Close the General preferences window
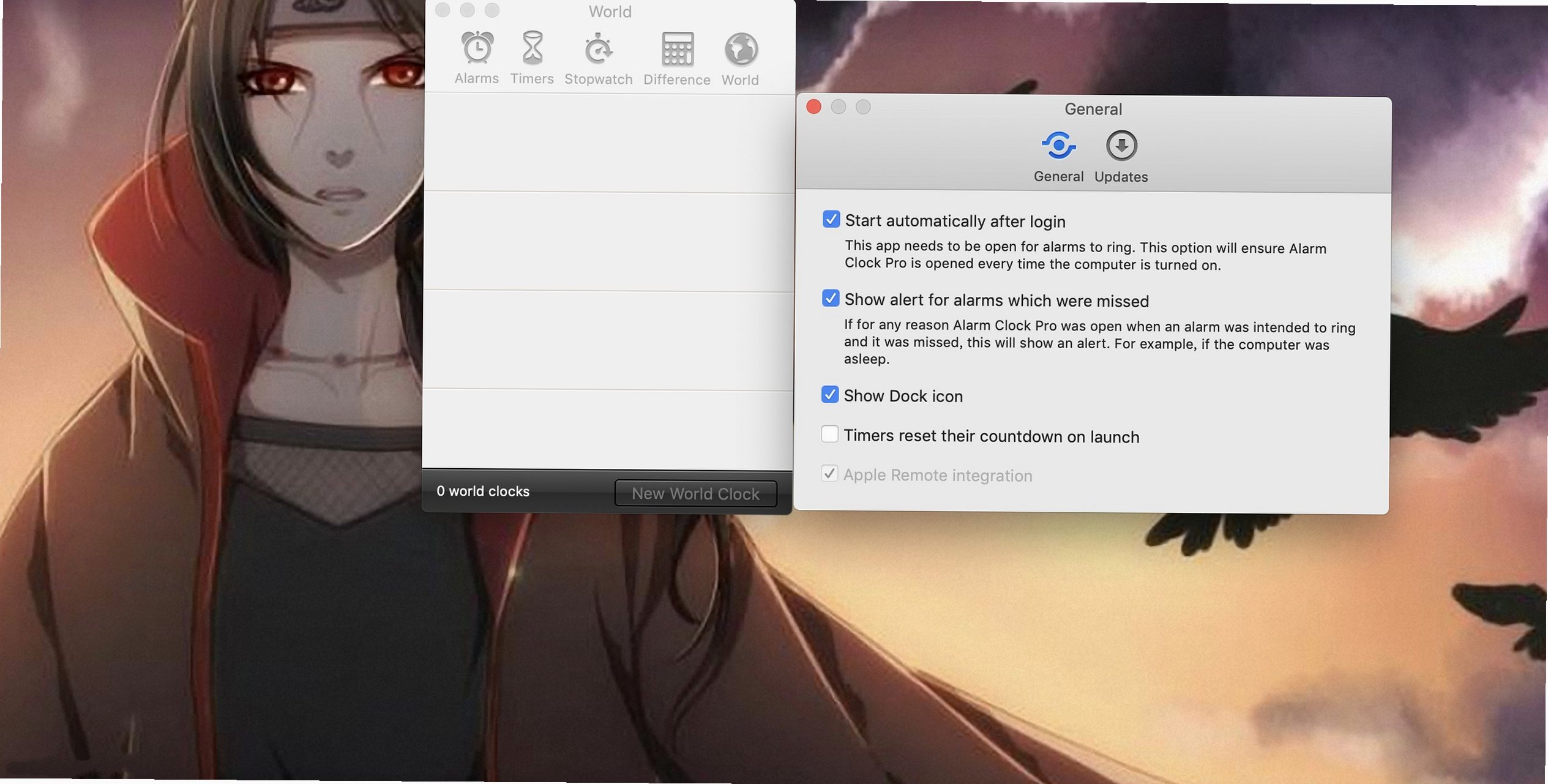This screenshot has width=1548, height=784. [x=814, y=107]
